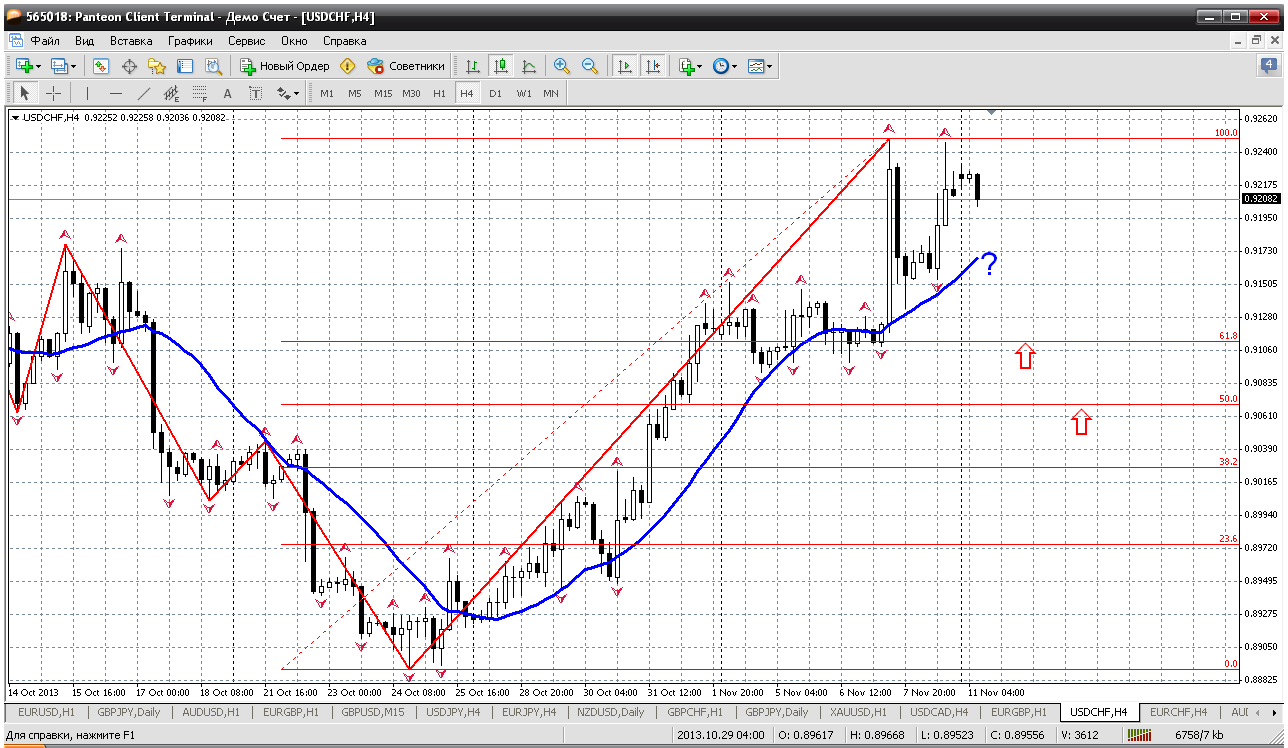Select the equidistant channel tool
Screen dimensions: 1288x748
point(171,93)
